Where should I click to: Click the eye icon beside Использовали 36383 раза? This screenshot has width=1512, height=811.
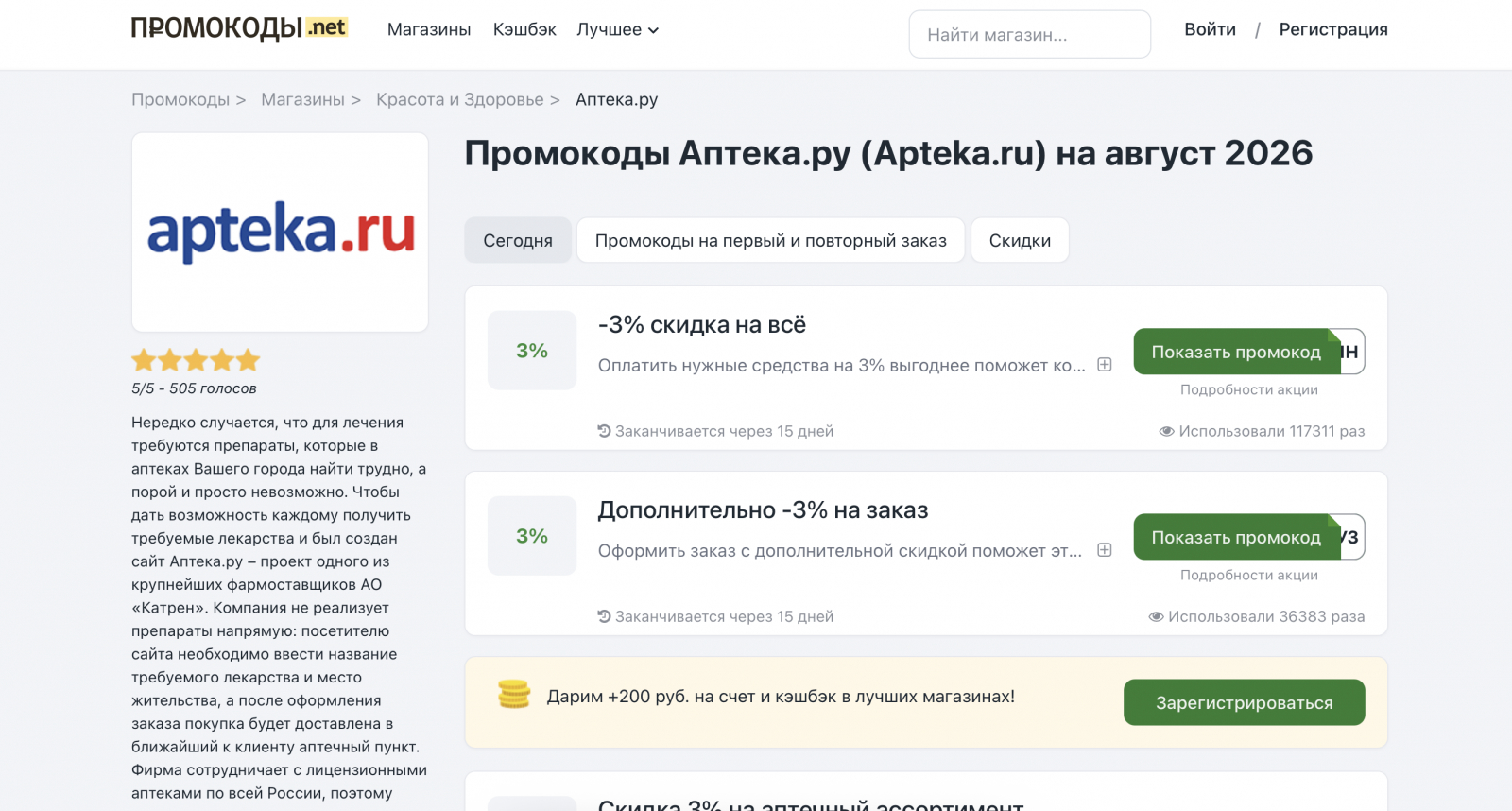click(1157, 616)
